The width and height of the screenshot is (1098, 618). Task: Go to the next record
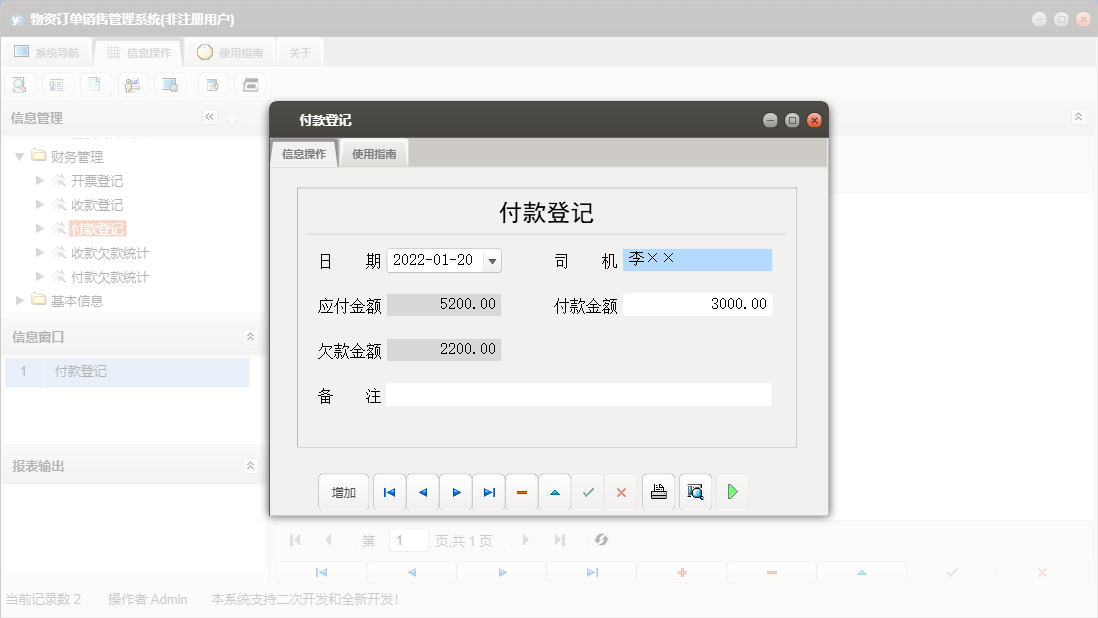tap(455, 491)
